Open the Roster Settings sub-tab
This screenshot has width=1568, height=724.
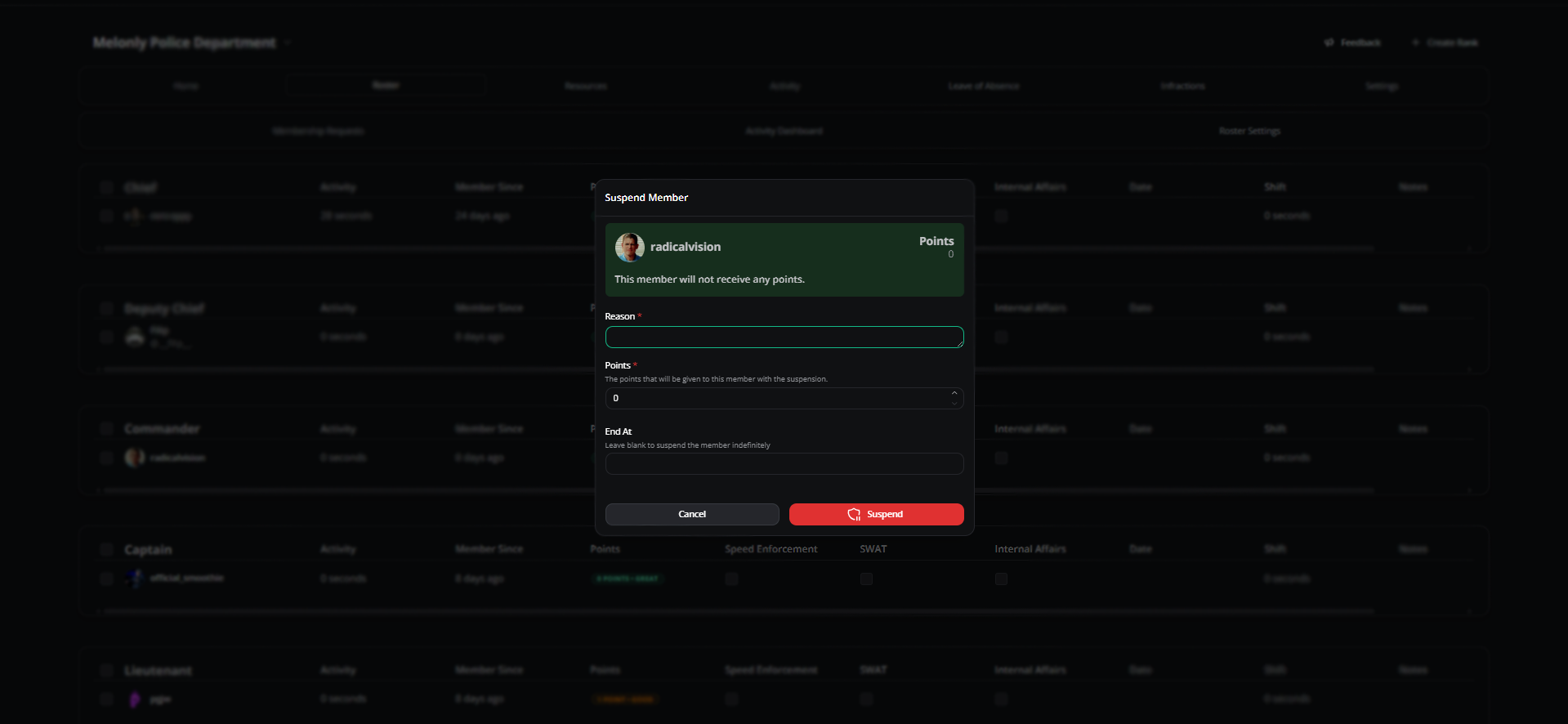(x=1249, y=131)
